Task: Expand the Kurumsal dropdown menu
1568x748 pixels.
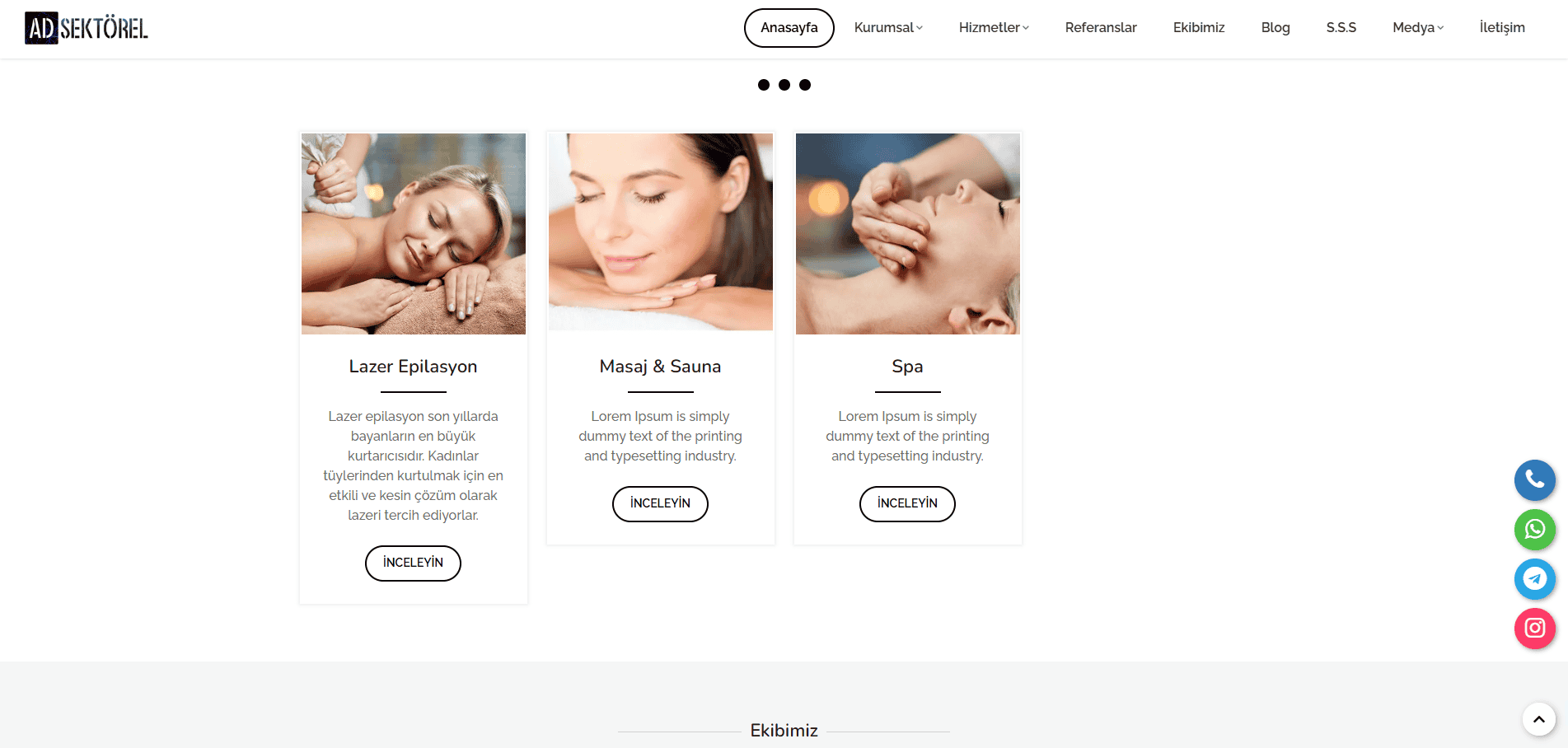Action: (888, 28)
